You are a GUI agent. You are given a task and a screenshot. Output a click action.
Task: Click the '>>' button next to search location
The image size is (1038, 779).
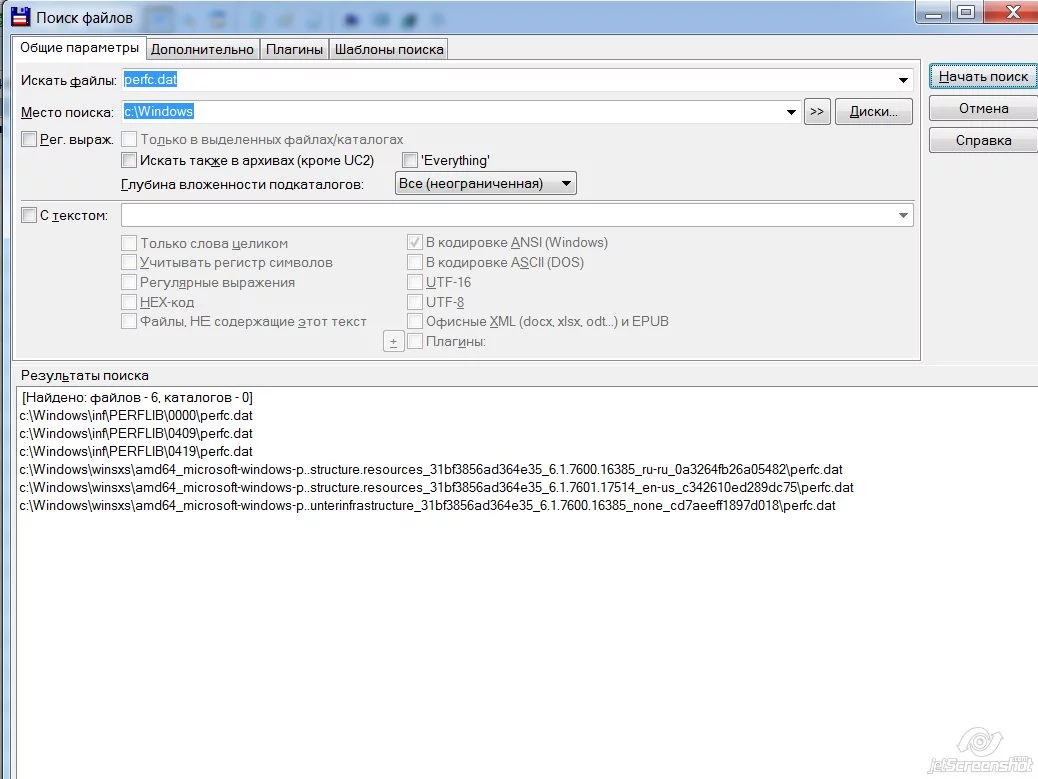pyautogui.click(x=817, y=111)
